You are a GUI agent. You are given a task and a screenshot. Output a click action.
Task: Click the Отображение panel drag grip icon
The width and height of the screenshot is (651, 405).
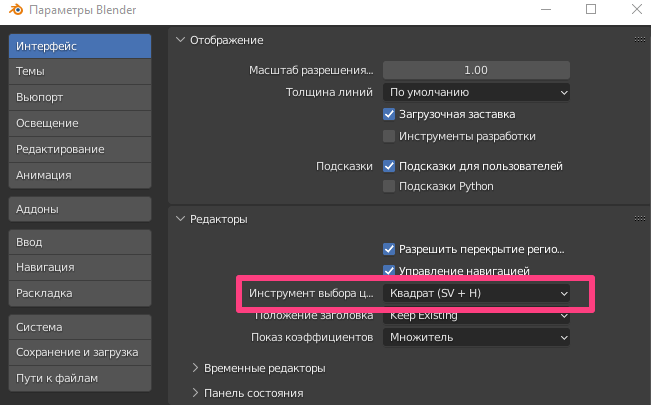639,40
